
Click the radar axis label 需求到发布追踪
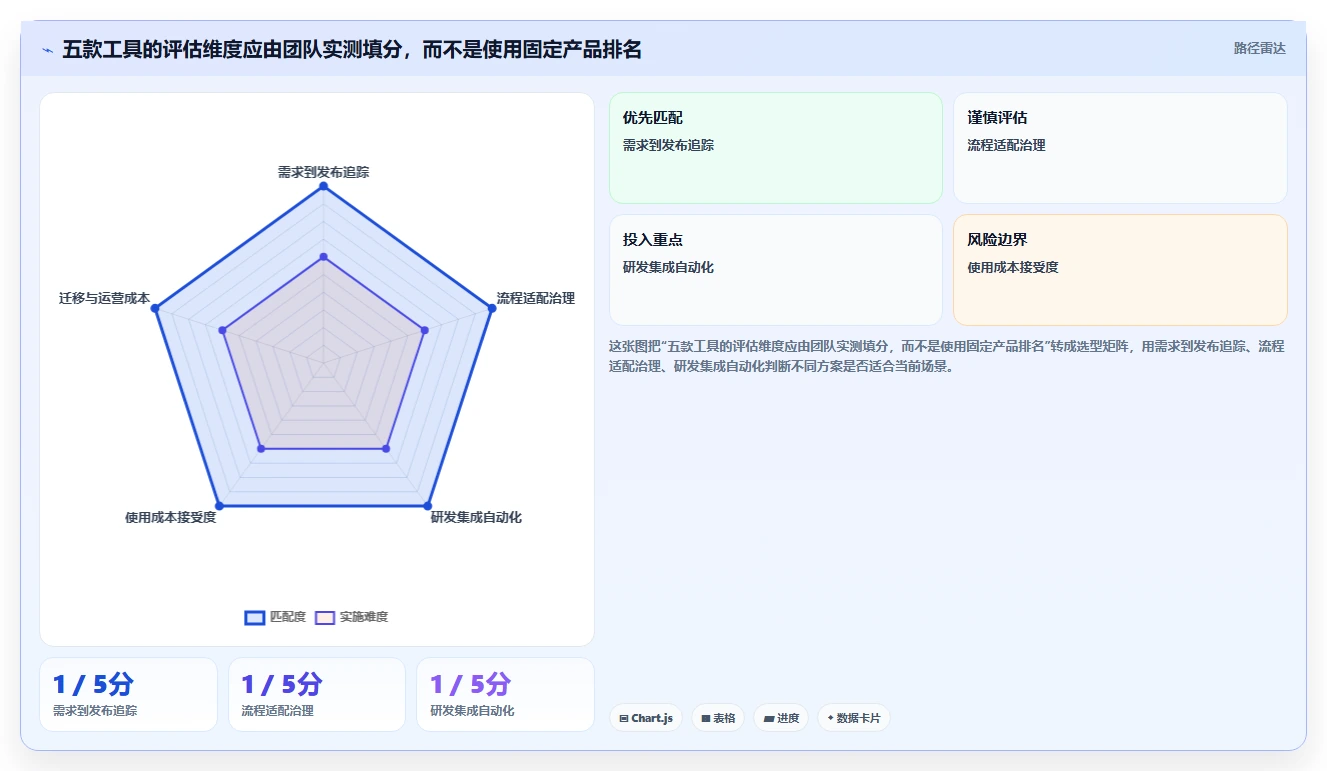pyautogui.click(x=323, y=172)
